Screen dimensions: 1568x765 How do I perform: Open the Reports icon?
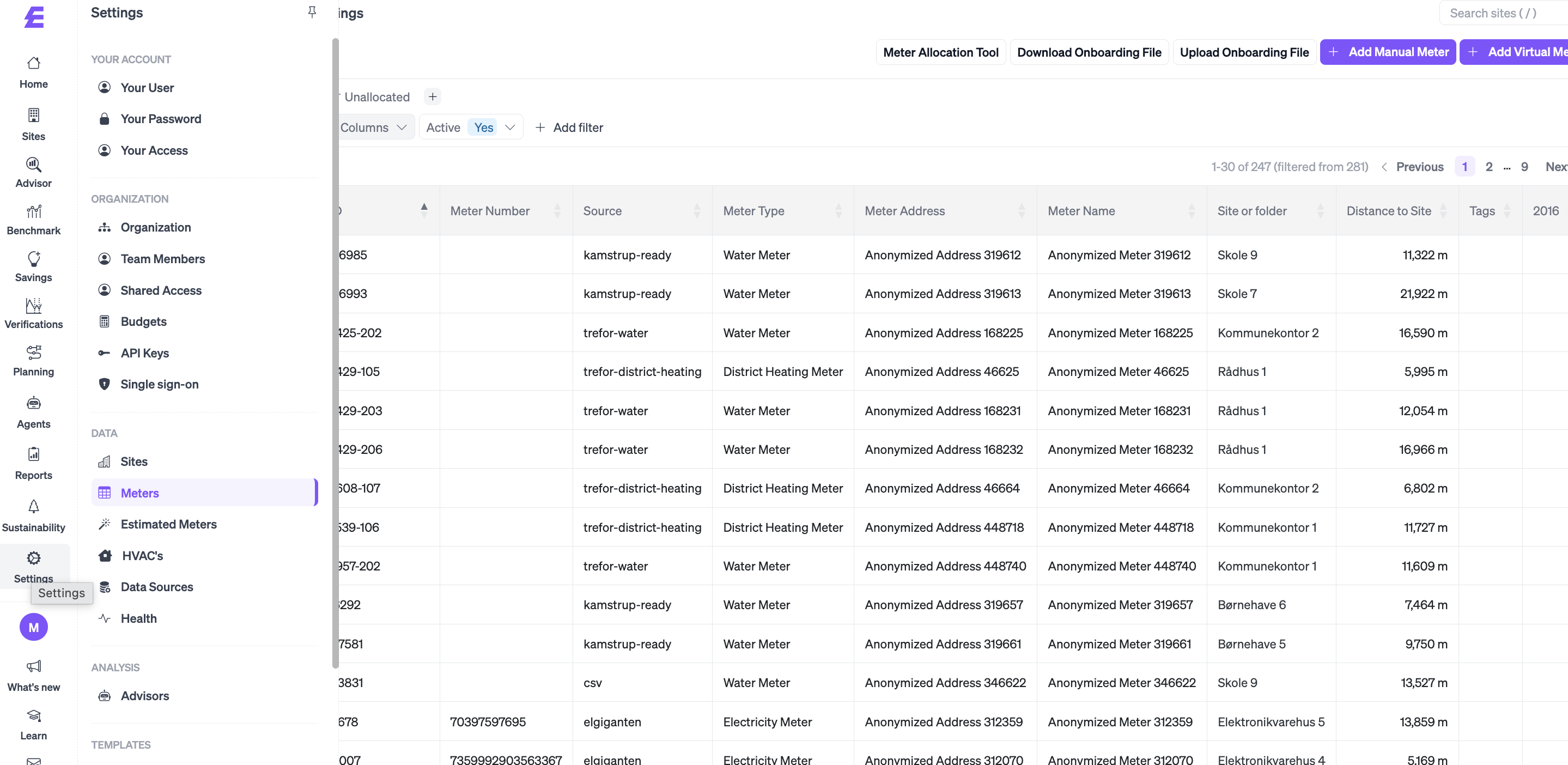[x=33, y=454]
